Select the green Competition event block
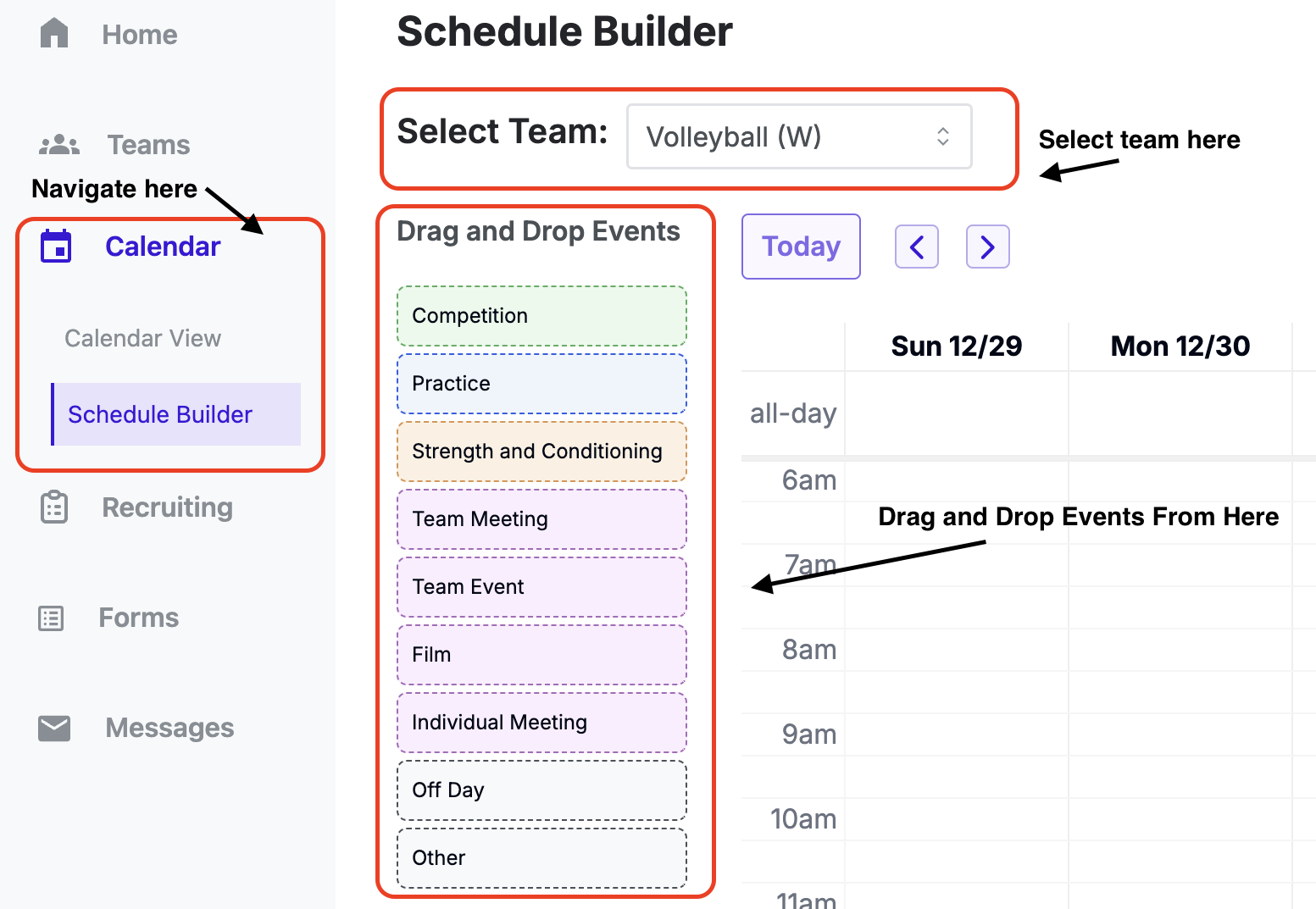This screenshot has height=909, width=1316. pyautogui.click(x=541, y=316)
